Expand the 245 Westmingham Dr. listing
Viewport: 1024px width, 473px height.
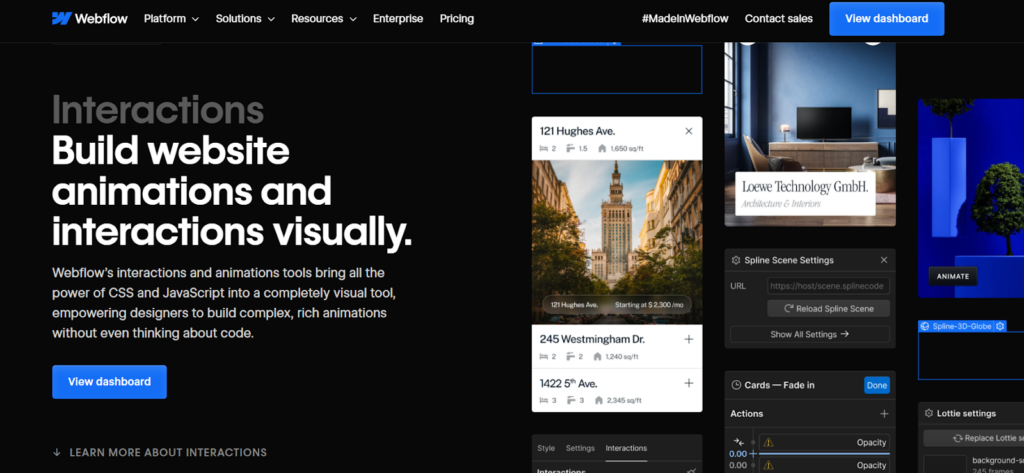pyautogui.click(x=688, y=339)
